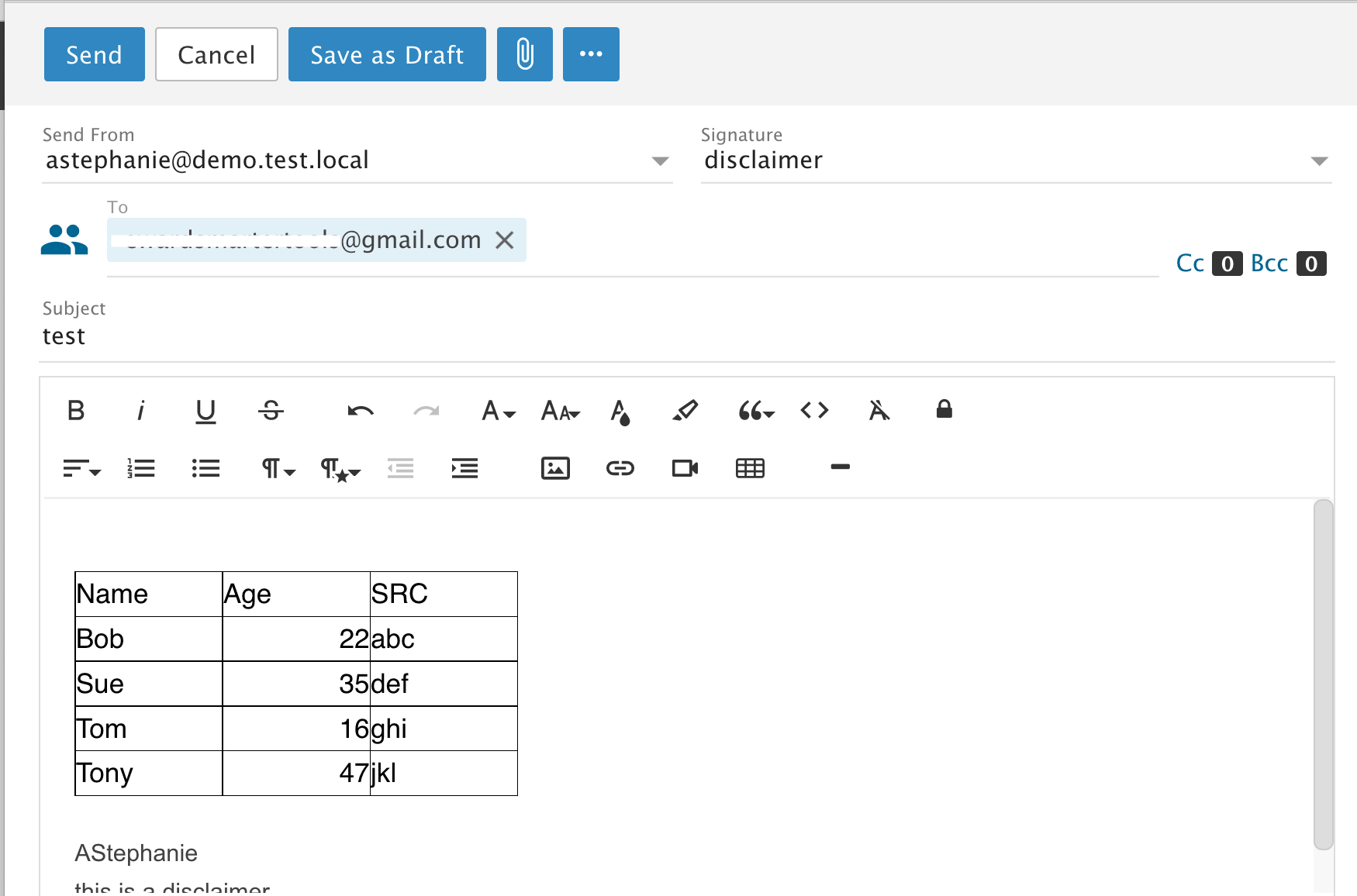Toggle italic text formatting
Screen dimensions: 1357x896
140,410
